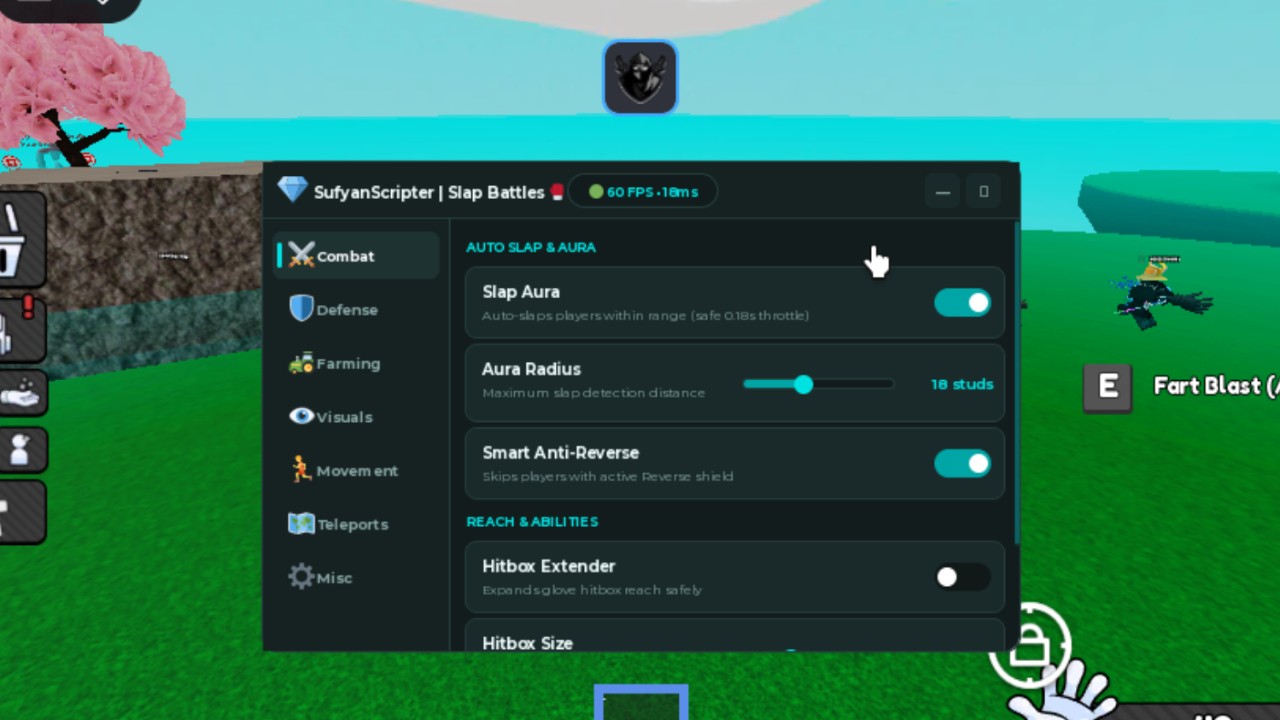1280x720 pixels.
Task: Click "Skips players with active Reverse shield" text
Action: click(607, 477)
